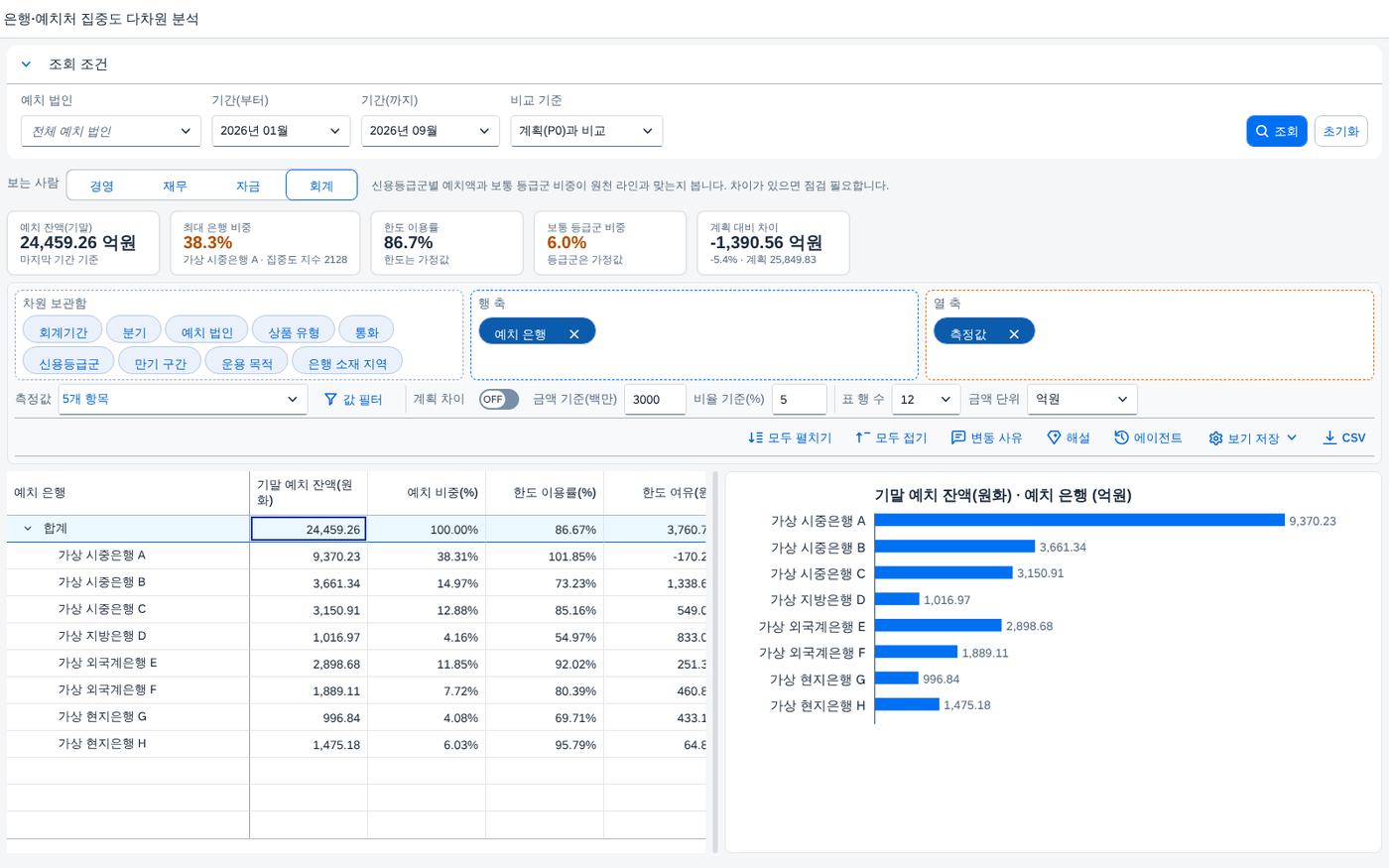Screen dimensions: 1389x868
Task: Remove 예치 은행 chip from row axis
Action: [573, 334]
